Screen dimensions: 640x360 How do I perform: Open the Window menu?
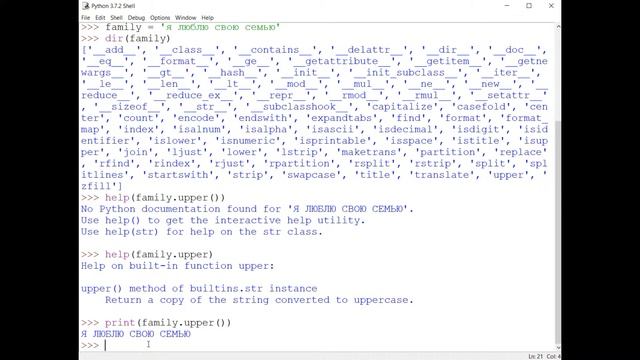click(186, 18)
